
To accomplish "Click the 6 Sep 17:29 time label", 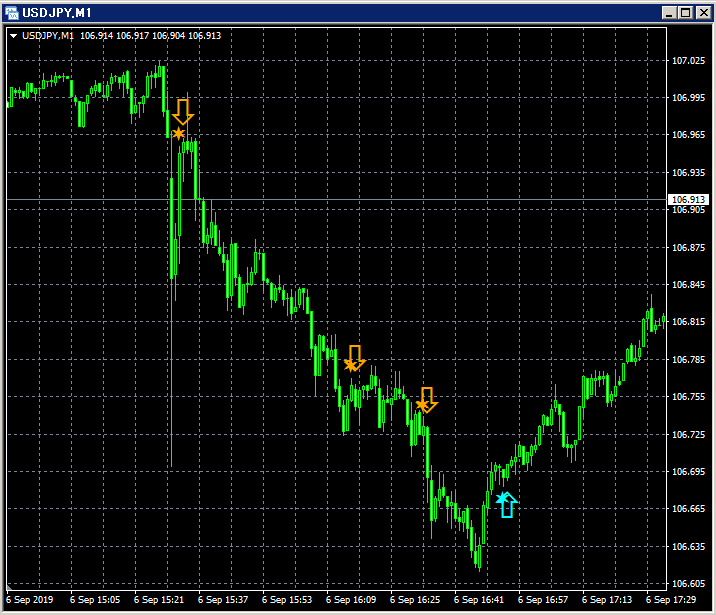I will click(x=671, y=599).
